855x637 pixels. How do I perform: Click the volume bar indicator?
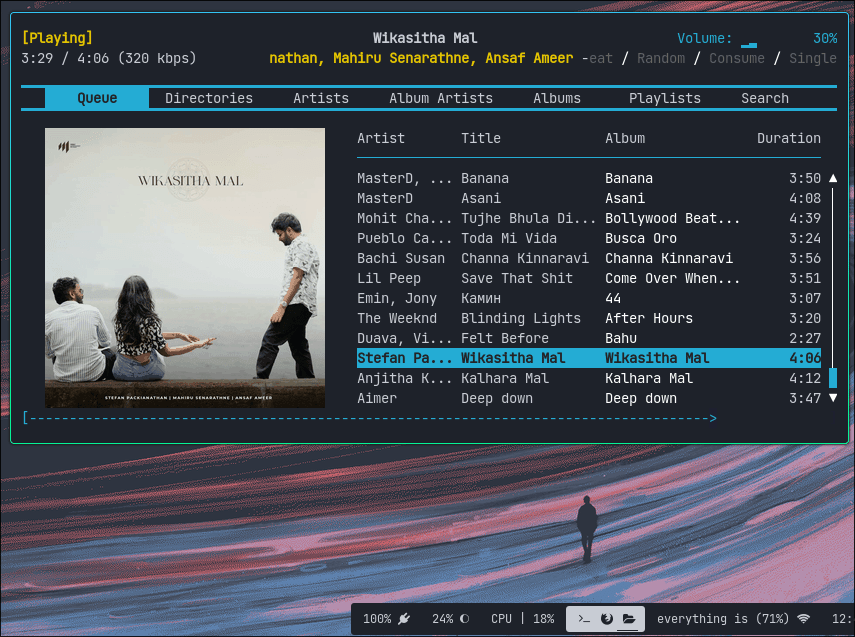click(749, 42)
